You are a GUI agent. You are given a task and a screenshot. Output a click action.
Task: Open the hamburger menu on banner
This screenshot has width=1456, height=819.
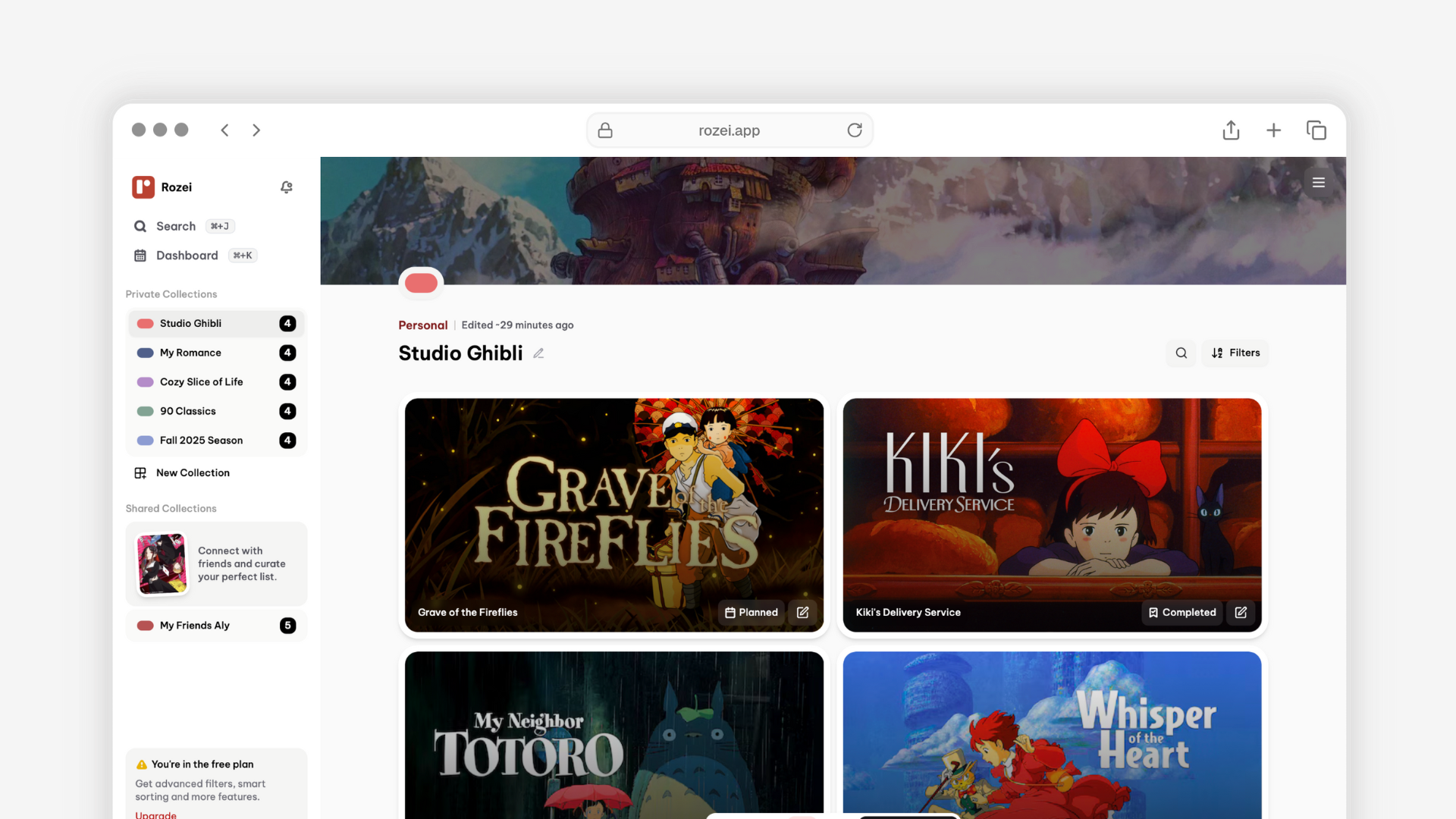(1319, 183)
